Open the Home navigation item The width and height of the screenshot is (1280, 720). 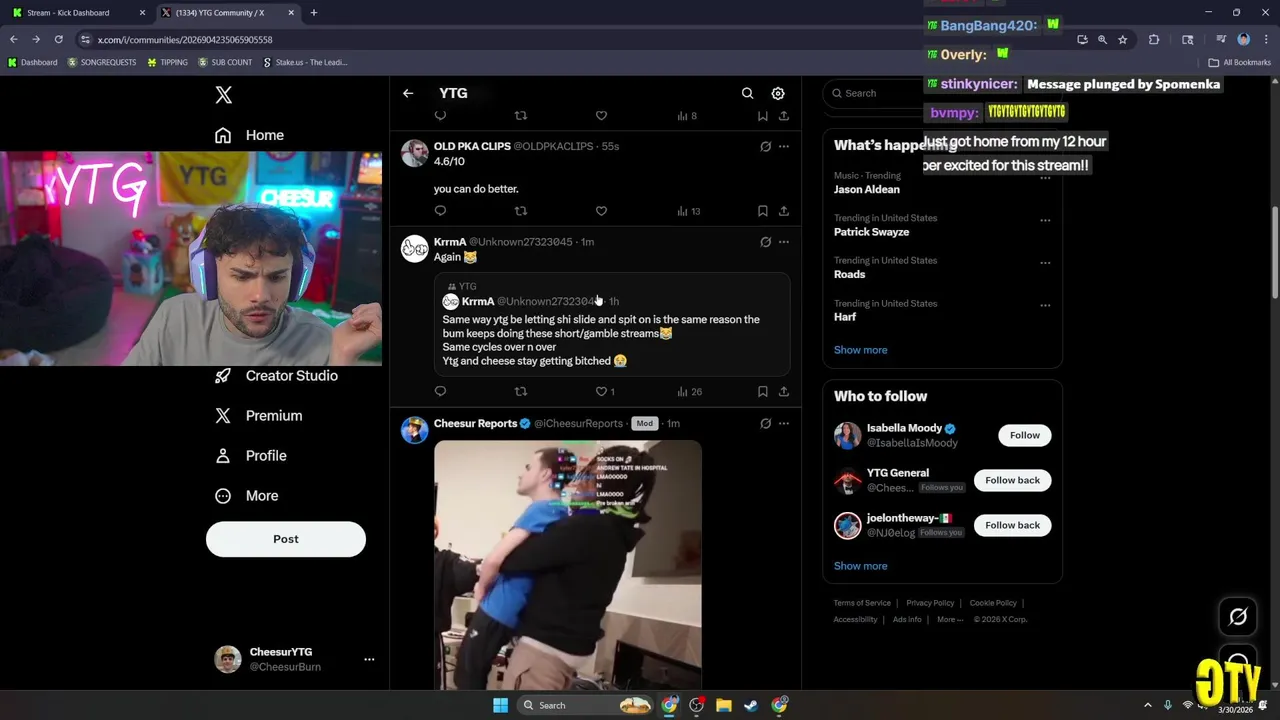pyautogui.click(x=250, y=135)
